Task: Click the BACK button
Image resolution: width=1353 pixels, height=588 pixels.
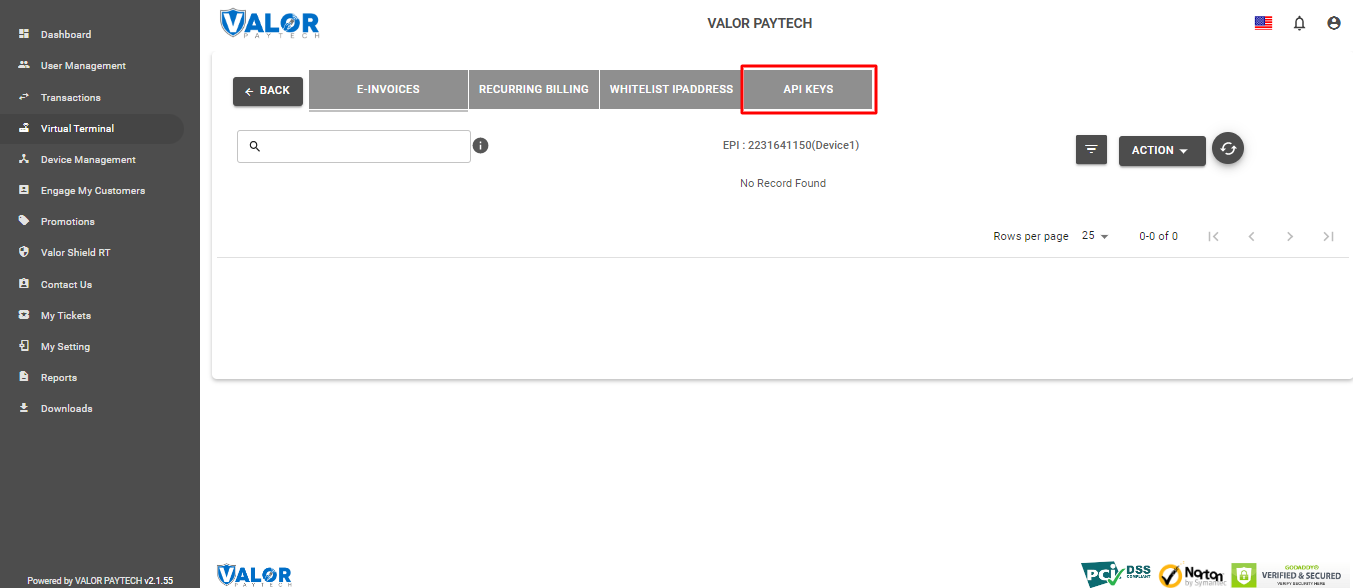Action: pyautogui.click(x=268, y=91)
